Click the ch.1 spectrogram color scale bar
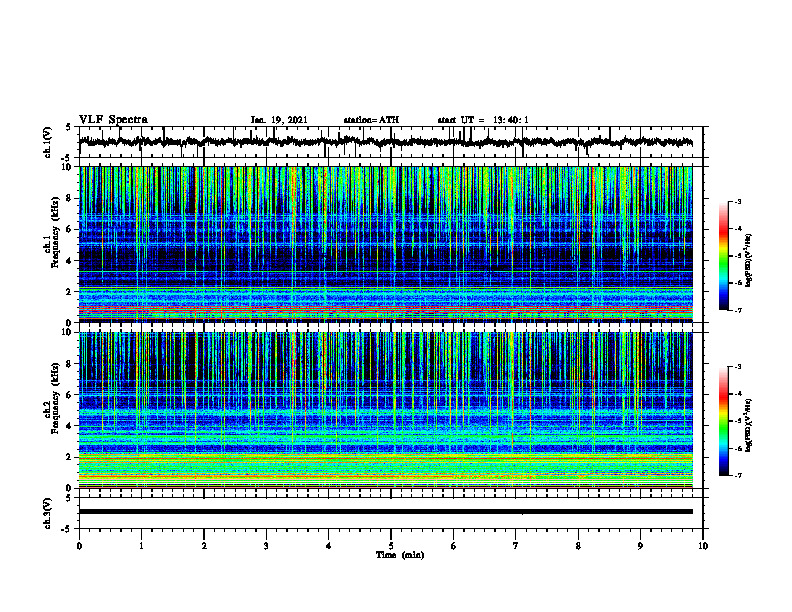Viewport: 792px width, 612px height. (x=723, y=256)
